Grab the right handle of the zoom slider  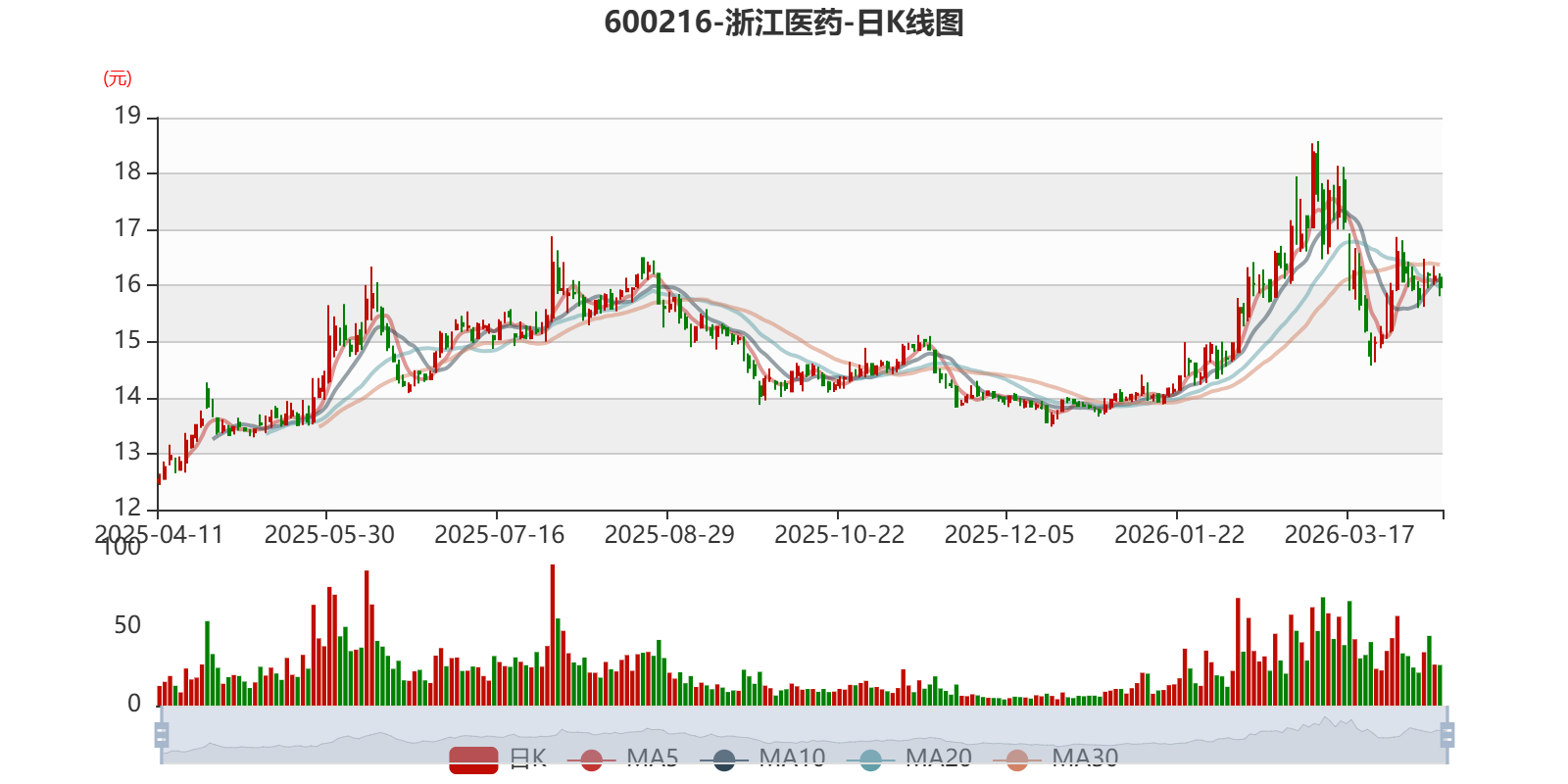click(x=1447, y=734)
